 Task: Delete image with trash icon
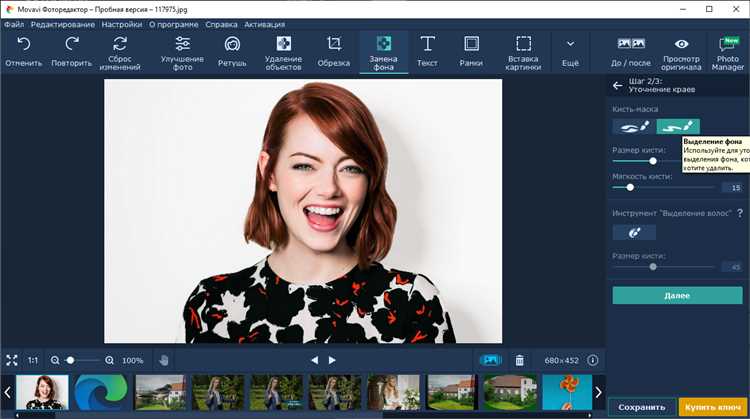point(519,360)
